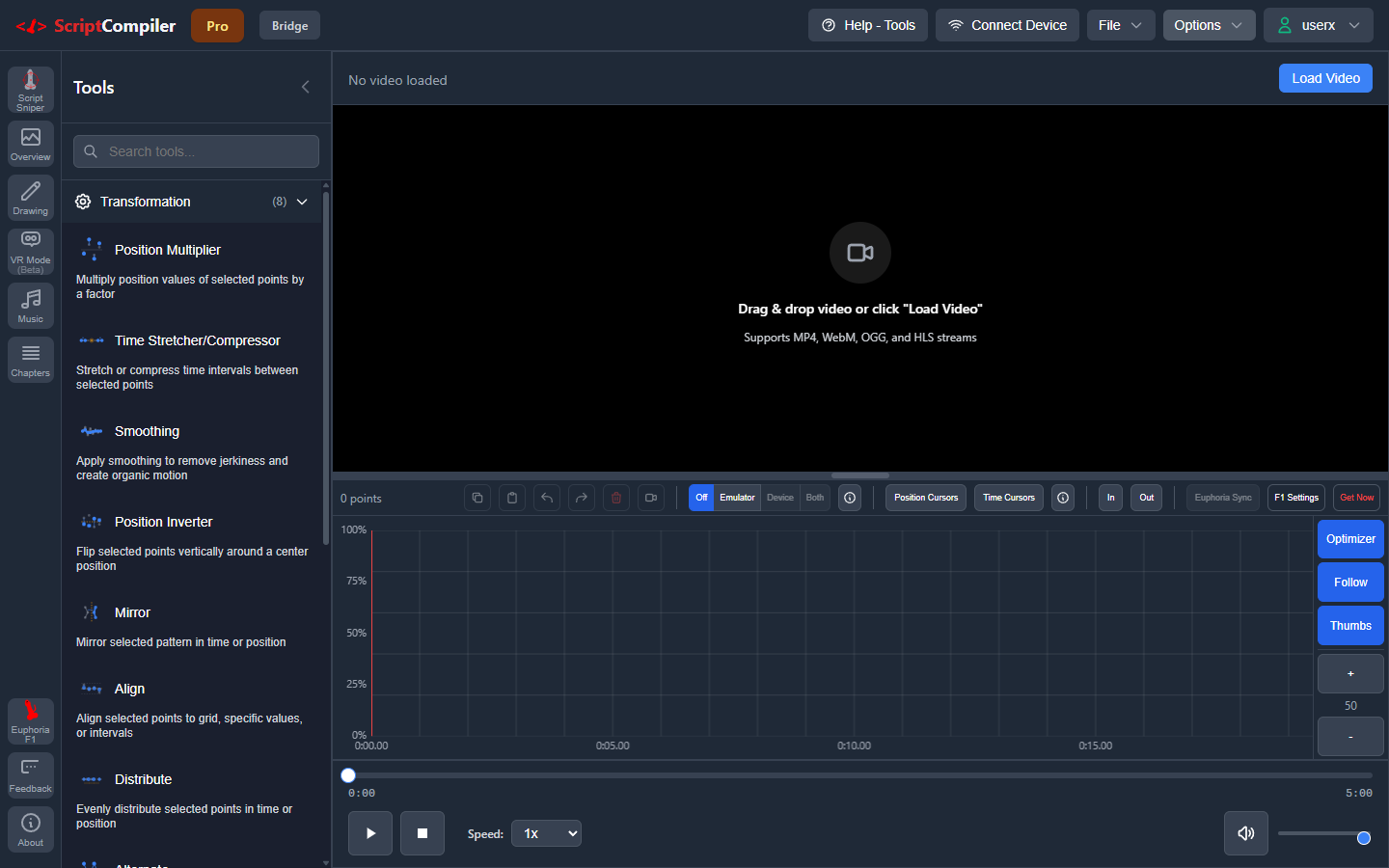Open the Feedback form
Image resolution: width=1389 pixels, height=868 pixels.
point(31,775)
